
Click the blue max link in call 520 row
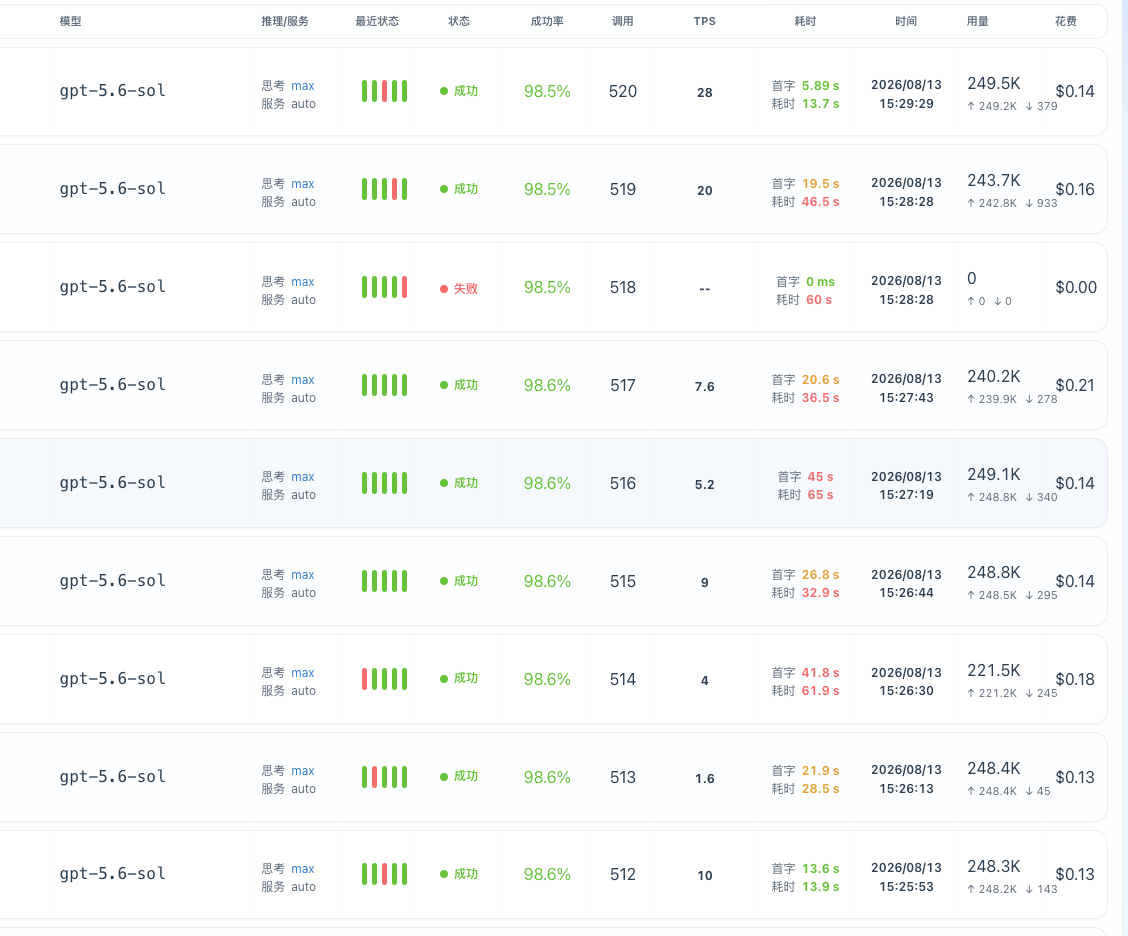point(303,86)
